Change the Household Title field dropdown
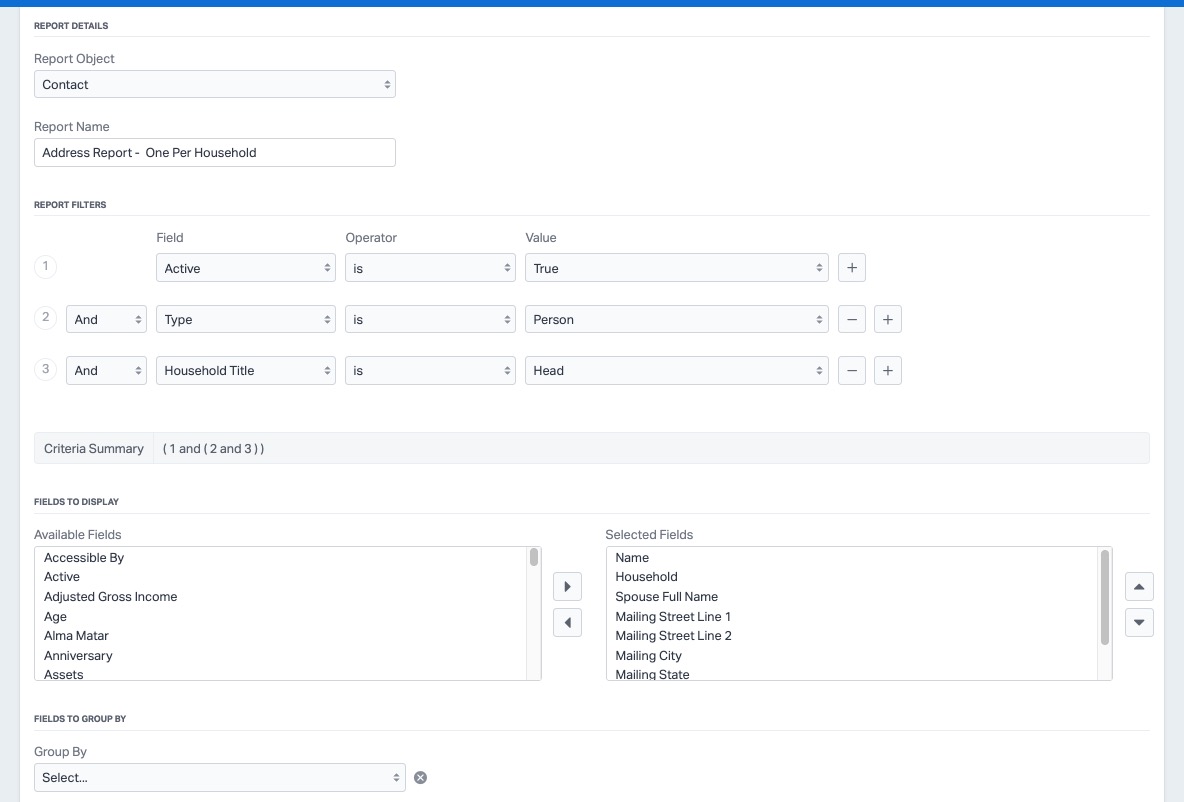Screen dimensions: 1184x802 point(246,370)
